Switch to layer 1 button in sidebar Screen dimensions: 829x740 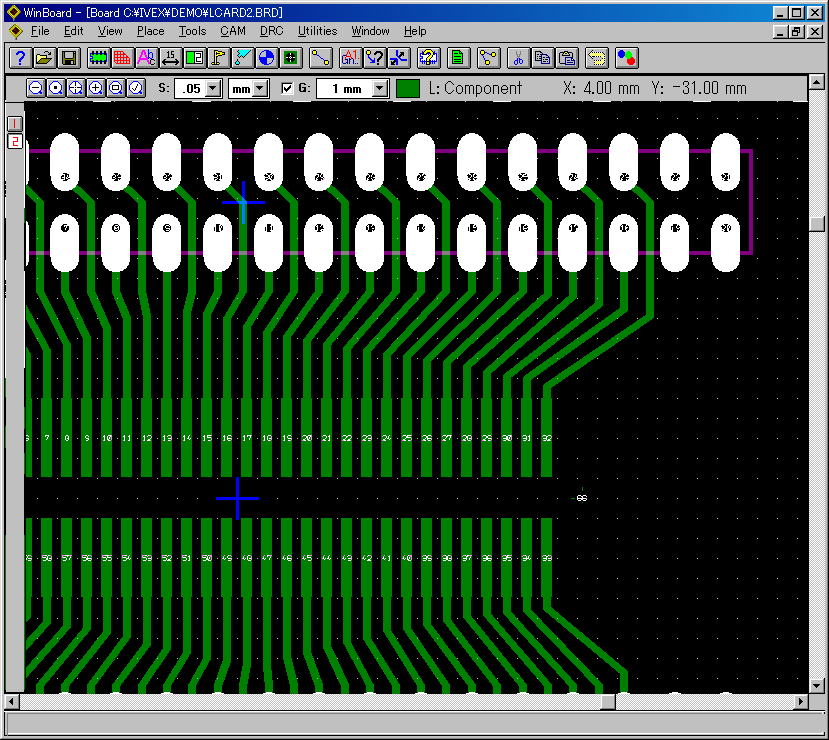pyautogui.click(x=15, y=123)
